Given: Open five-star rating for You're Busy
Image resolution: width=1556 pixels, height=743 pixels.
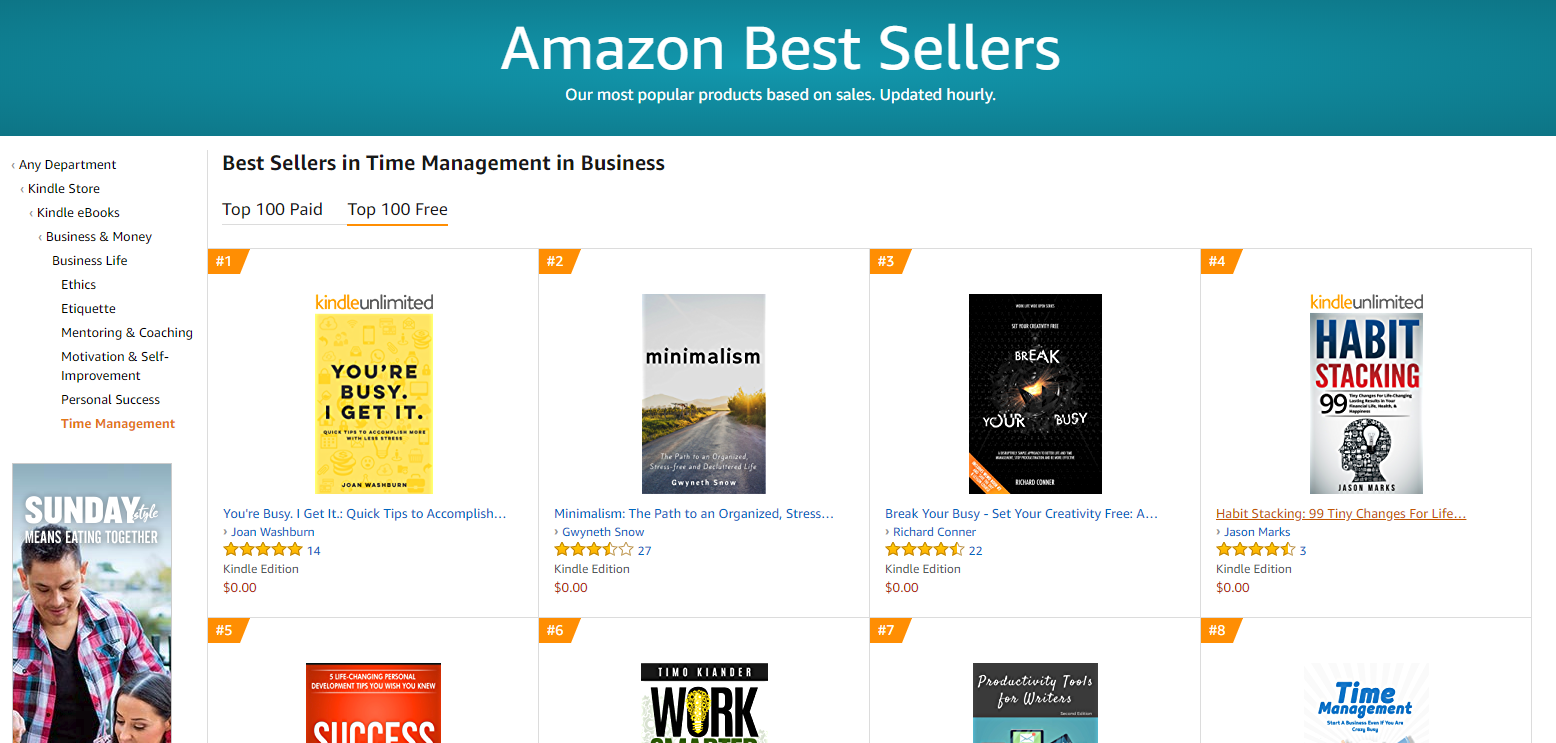Looking at the screenshot, I should coord(262,550).
